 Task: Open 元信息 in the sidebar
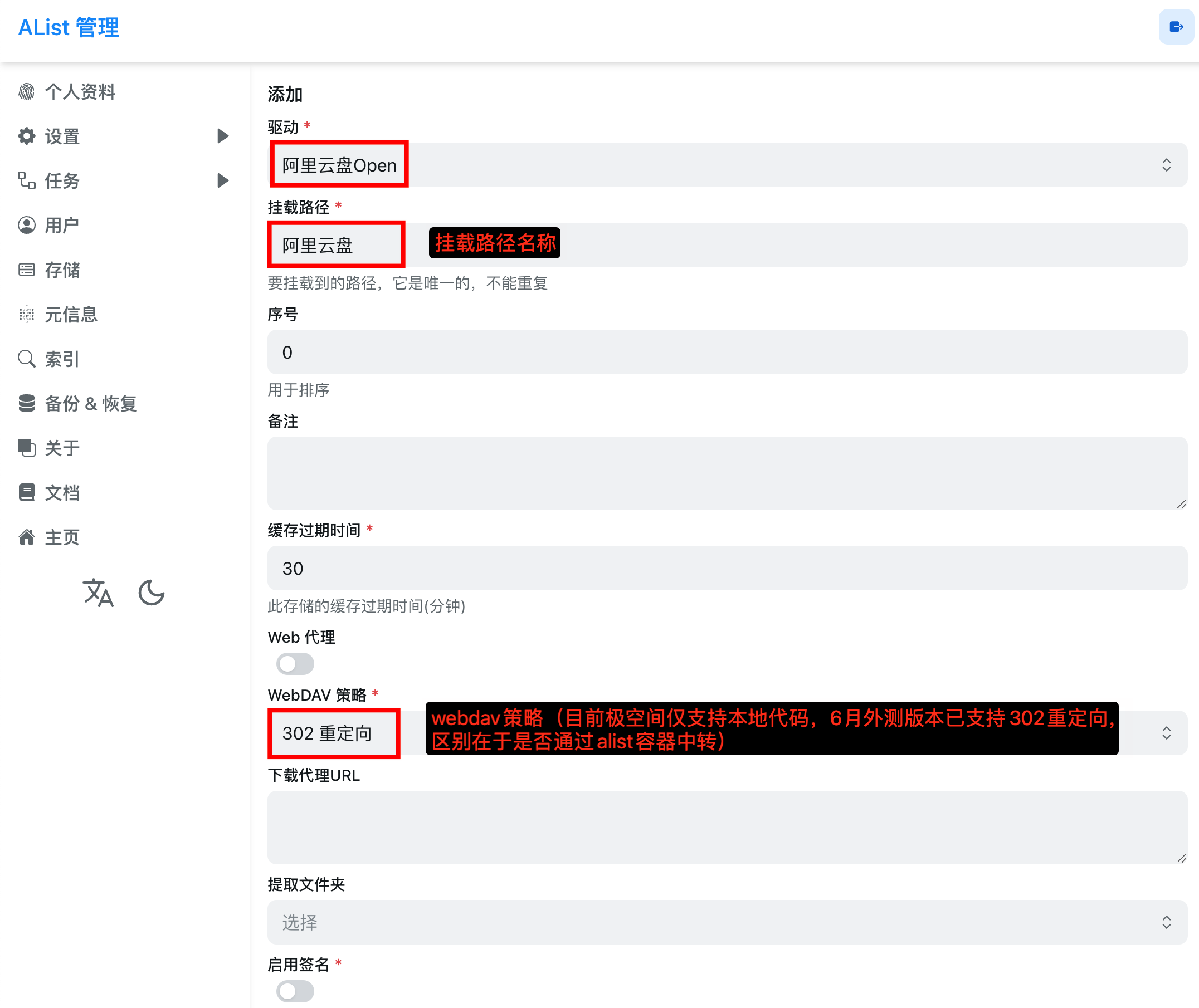(x=71, y=314)
